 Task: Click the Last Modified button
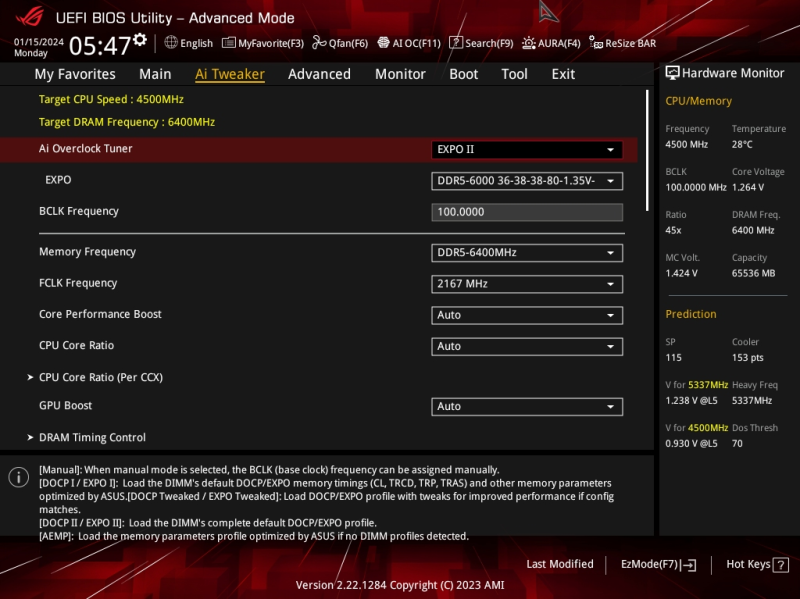point(560,564)
